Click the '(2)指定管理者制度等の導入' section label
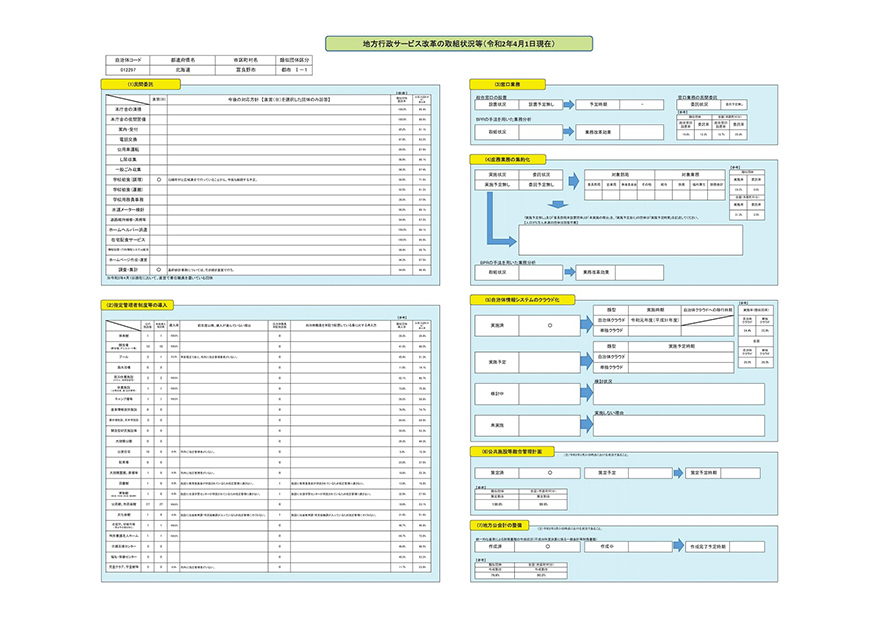Screen dimensions: 880x622 tap(138, 305)
